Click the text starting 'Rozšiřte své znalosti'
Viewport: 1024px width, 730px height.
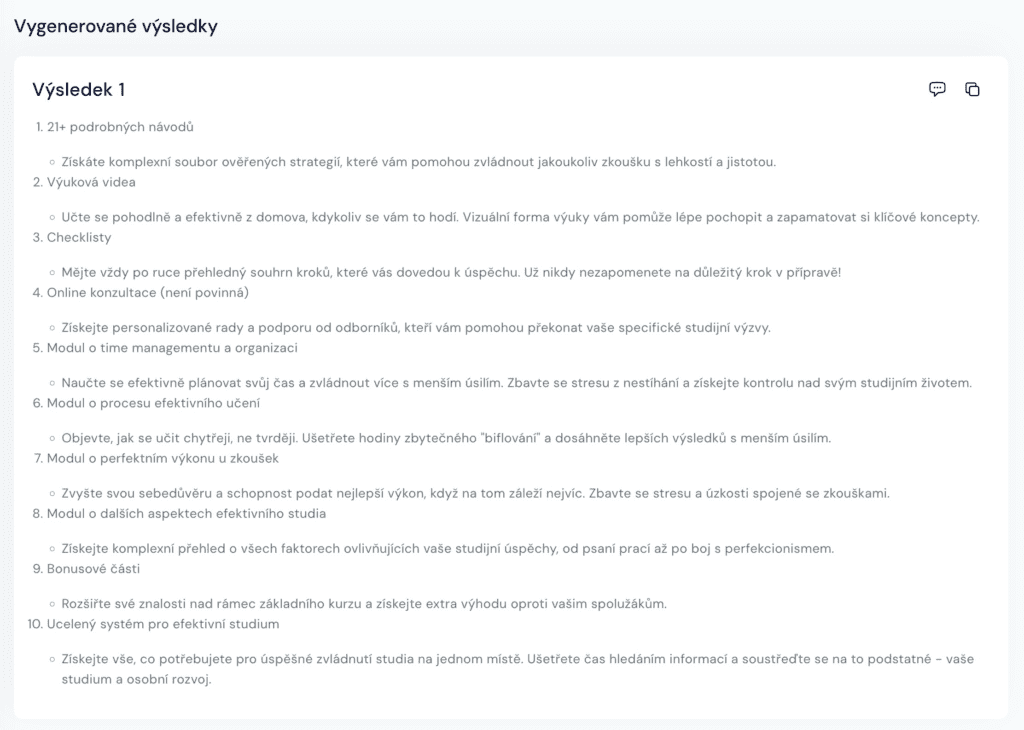[364, 603]
